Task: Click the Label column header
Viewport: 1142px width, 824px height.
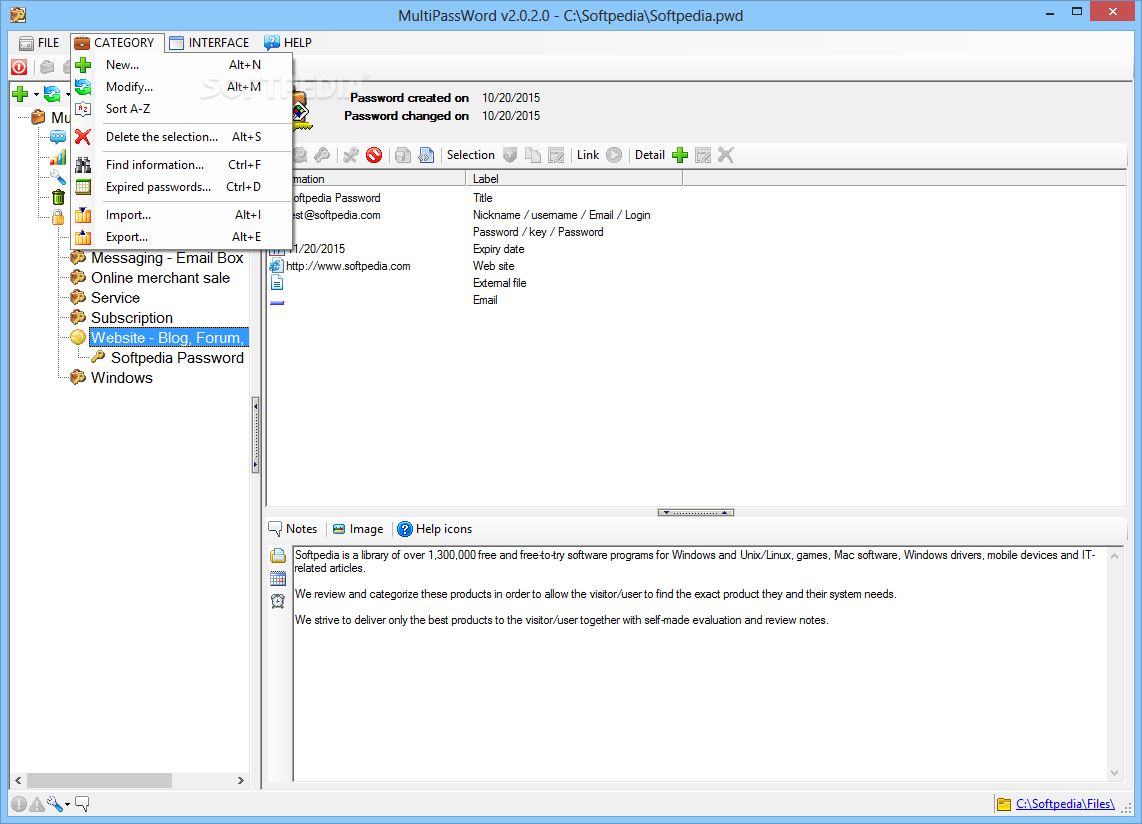Action: [574, 178]
